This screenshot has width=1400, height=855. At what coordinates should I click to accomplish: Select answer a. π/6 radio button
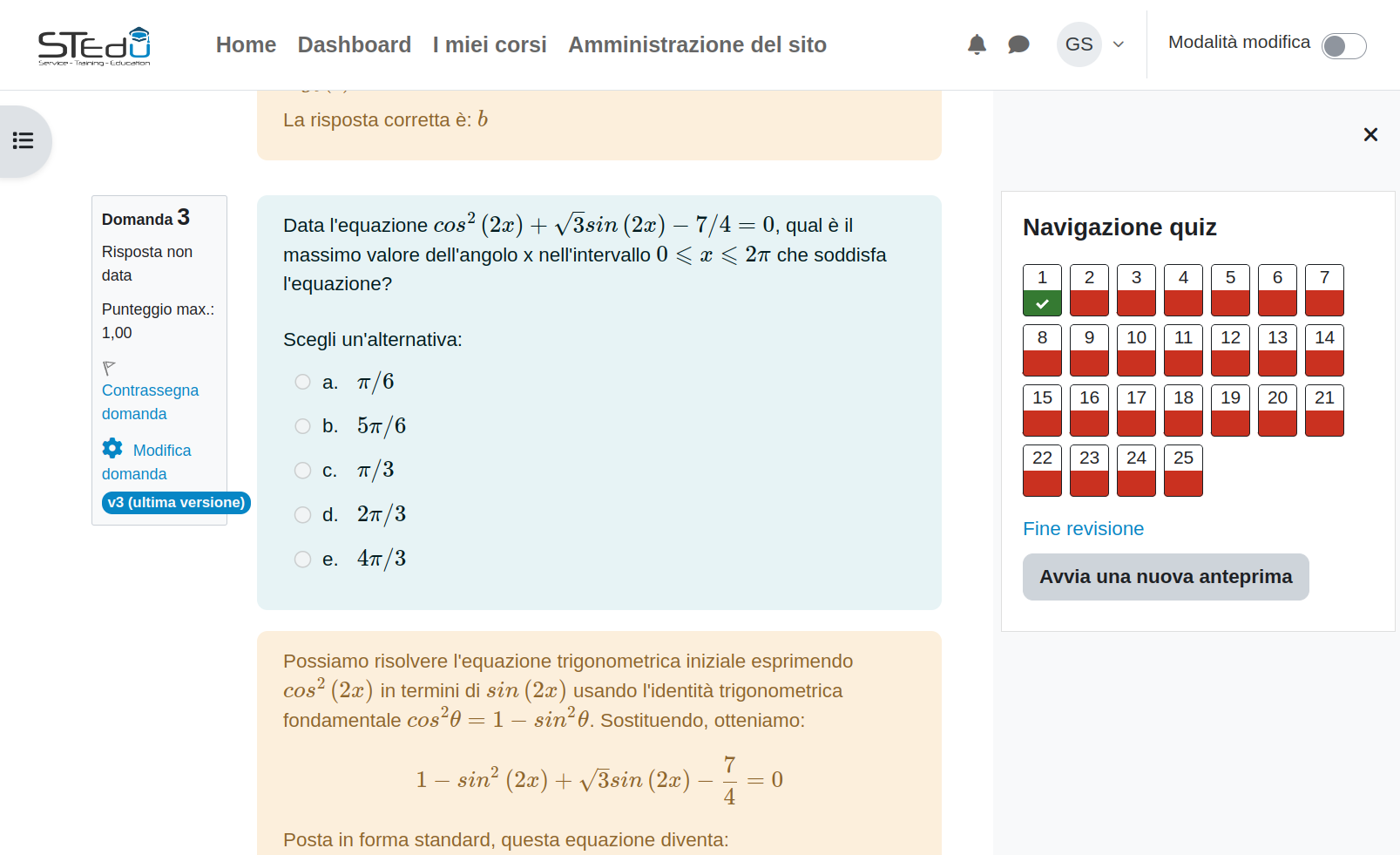coord(302,382)
